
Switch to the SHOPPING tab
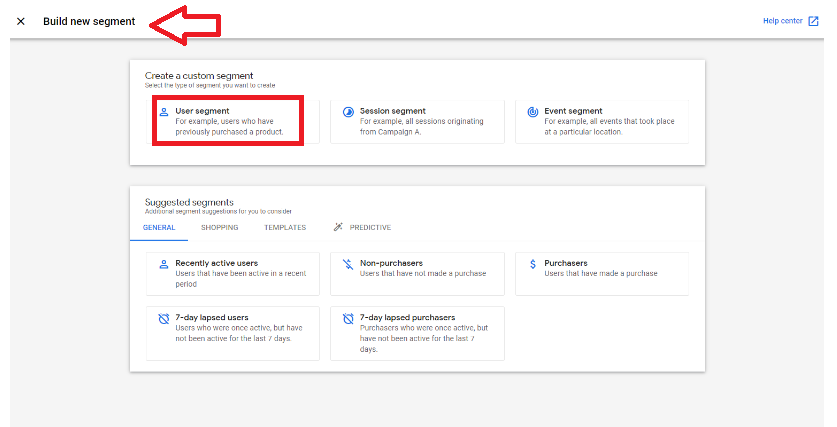click(x=219, y=227)
